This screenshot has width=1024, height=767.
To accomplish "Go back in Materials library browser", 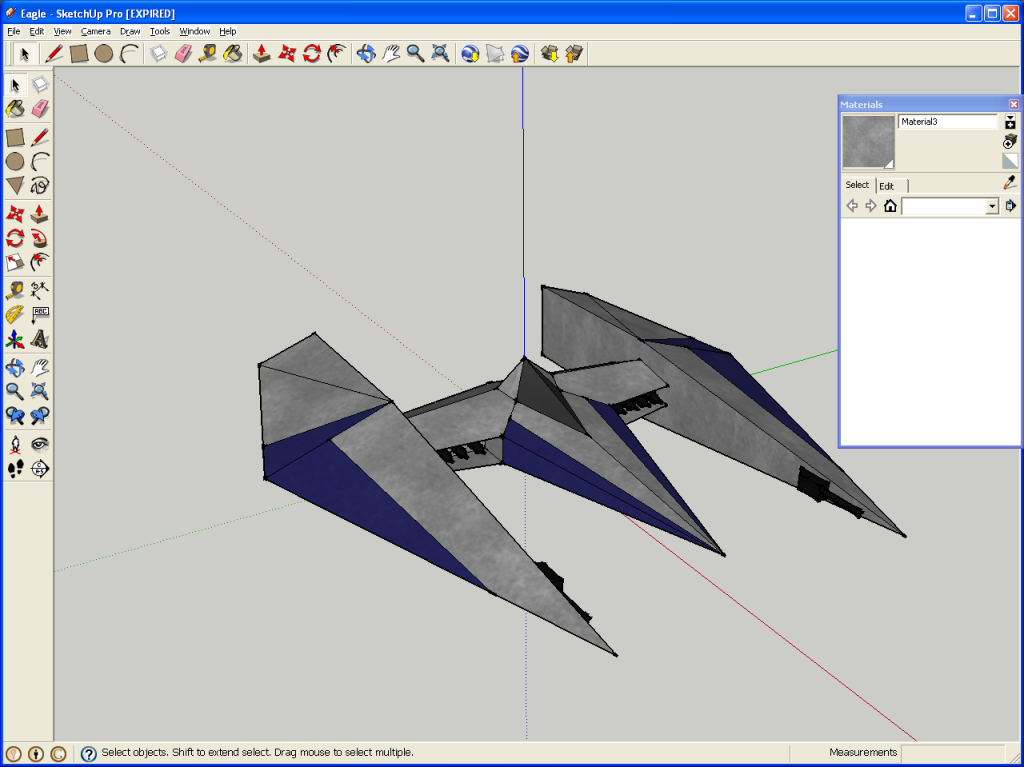I will point(852,206).
